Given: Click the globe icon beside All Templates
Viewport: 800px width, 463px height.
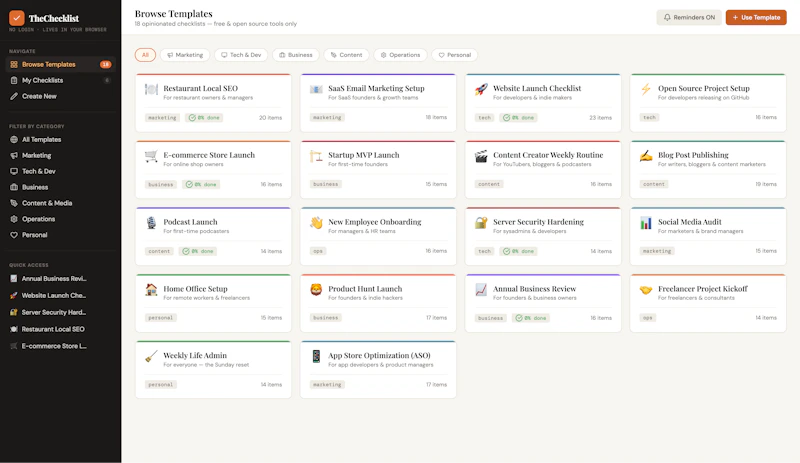Looking at the screenshot, I should [14, 139].
